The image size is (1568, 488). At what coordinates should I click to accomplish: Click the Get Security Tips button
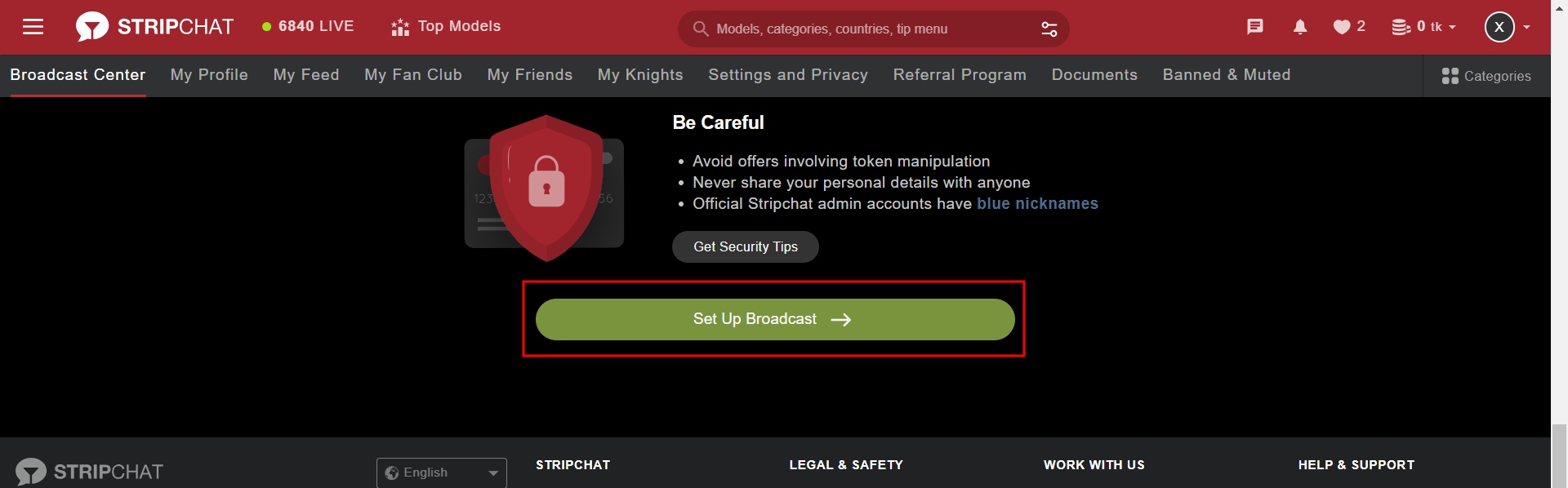coord(745,246)
